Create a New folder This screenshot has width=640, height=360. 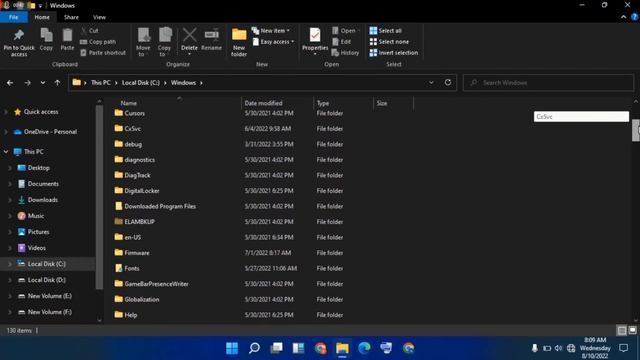click(239, 42)
